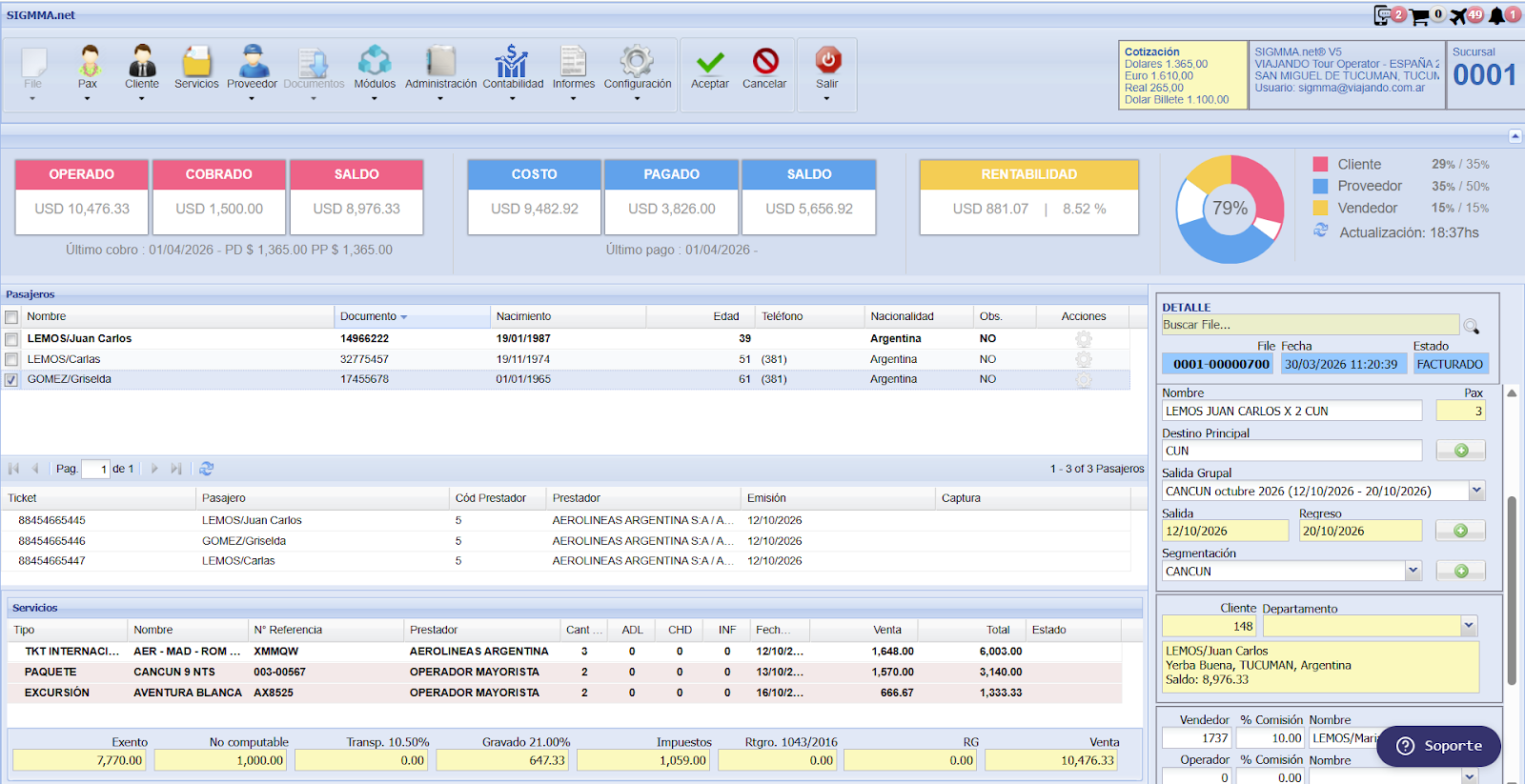The image size is (1525, 784).
Task: Click the green add button next to Destino Principal
Action: pos(1460,451)
